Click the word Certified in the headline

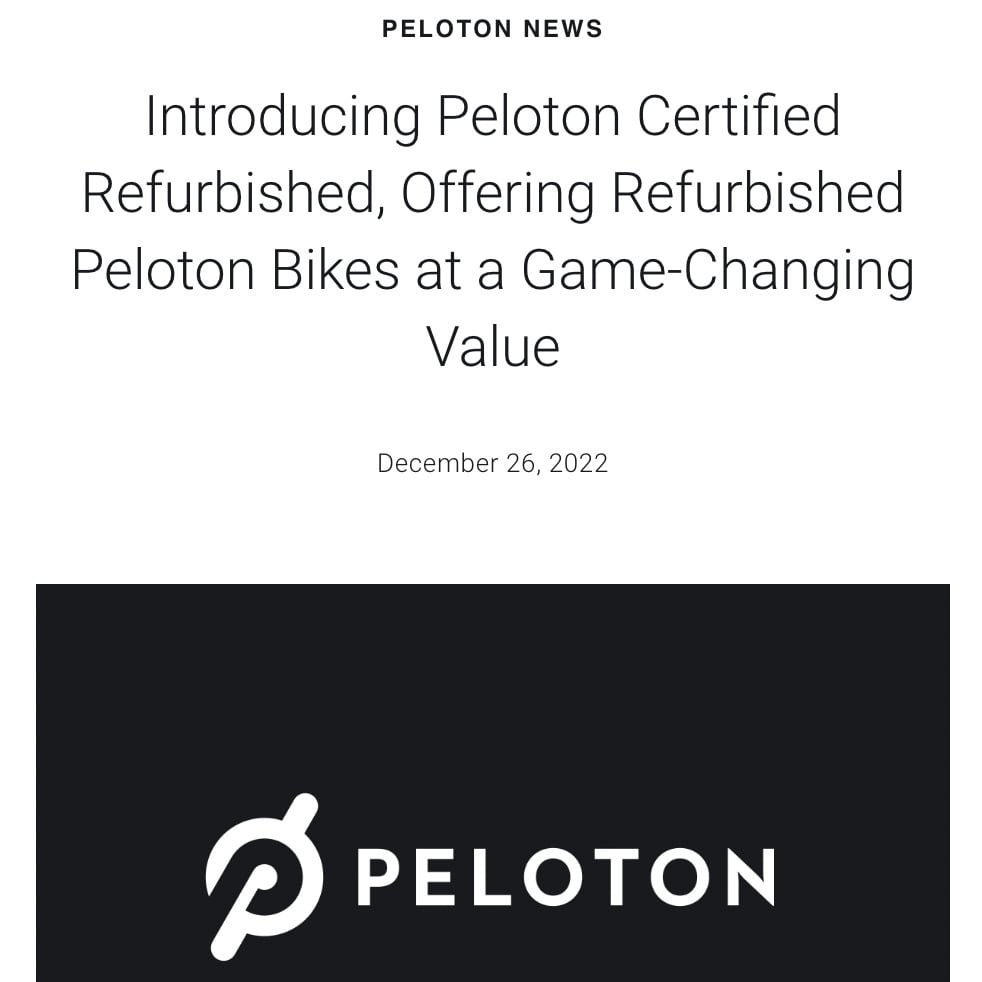coord(739,116)
